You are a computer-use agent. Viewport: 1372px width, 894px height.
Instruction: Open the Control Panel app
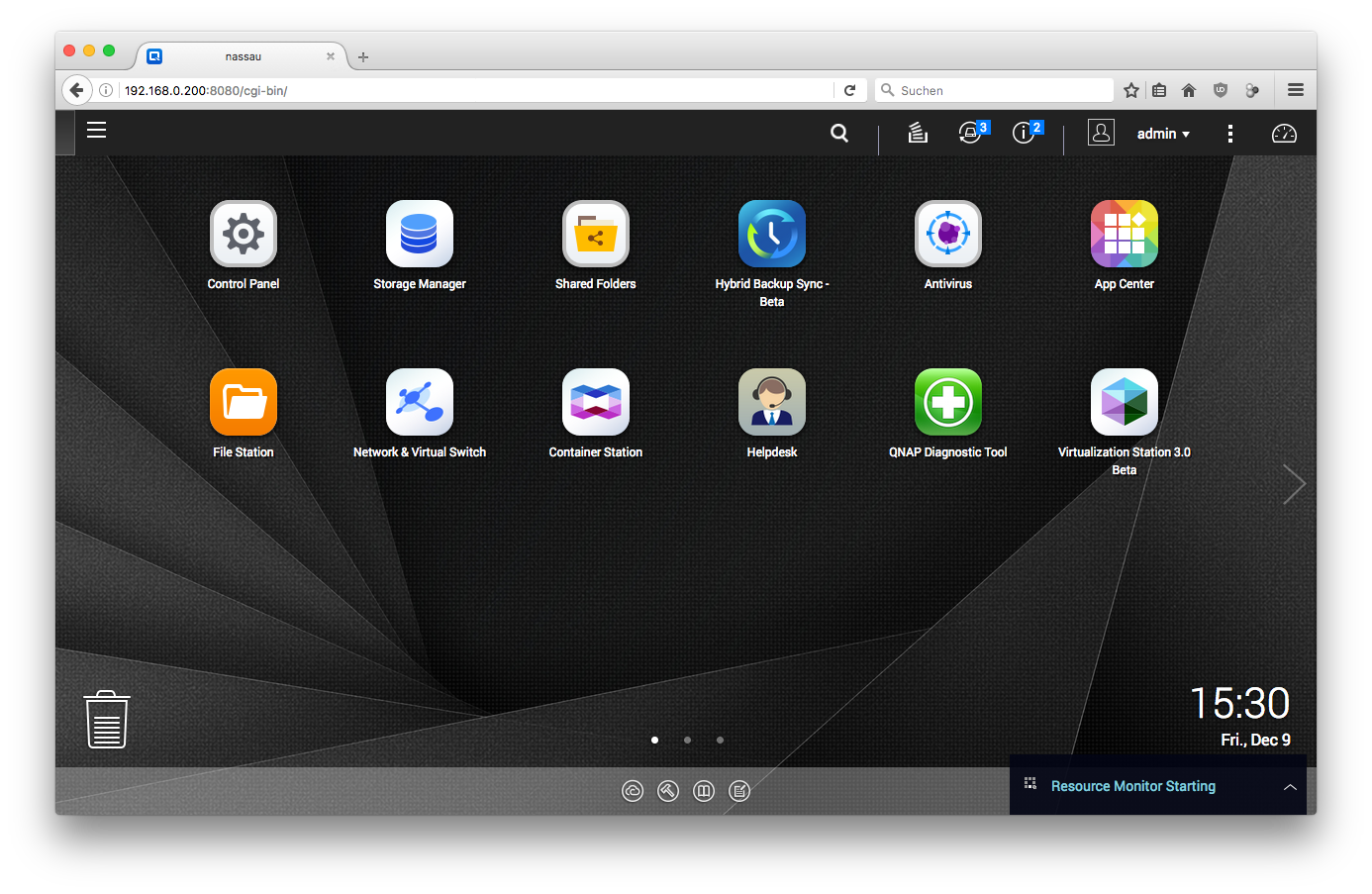[x=244, y=235]
